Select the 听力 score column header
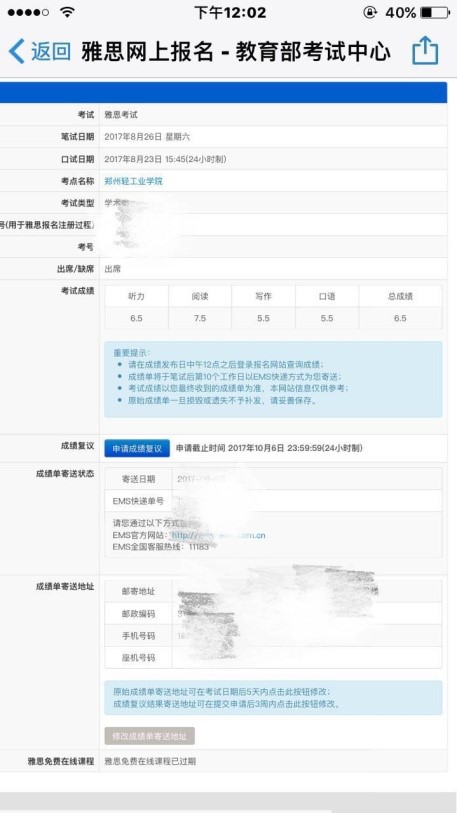Image resolution: width=457 pixels, height=813 pixels. [x=136, y=297]
